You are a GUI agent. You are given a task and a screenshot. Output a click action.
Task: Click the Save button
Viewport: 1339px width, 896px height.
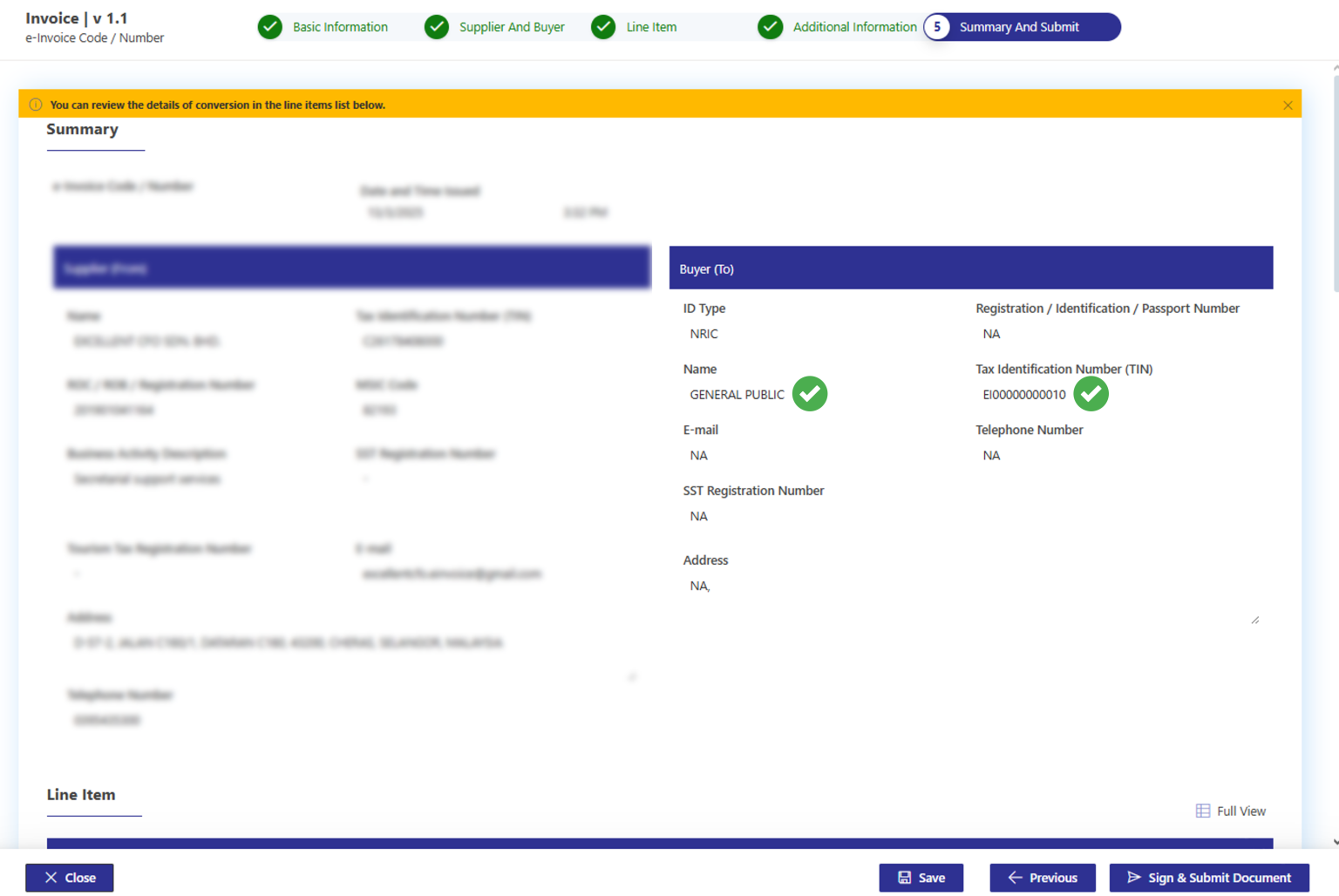tap(921, 878)
